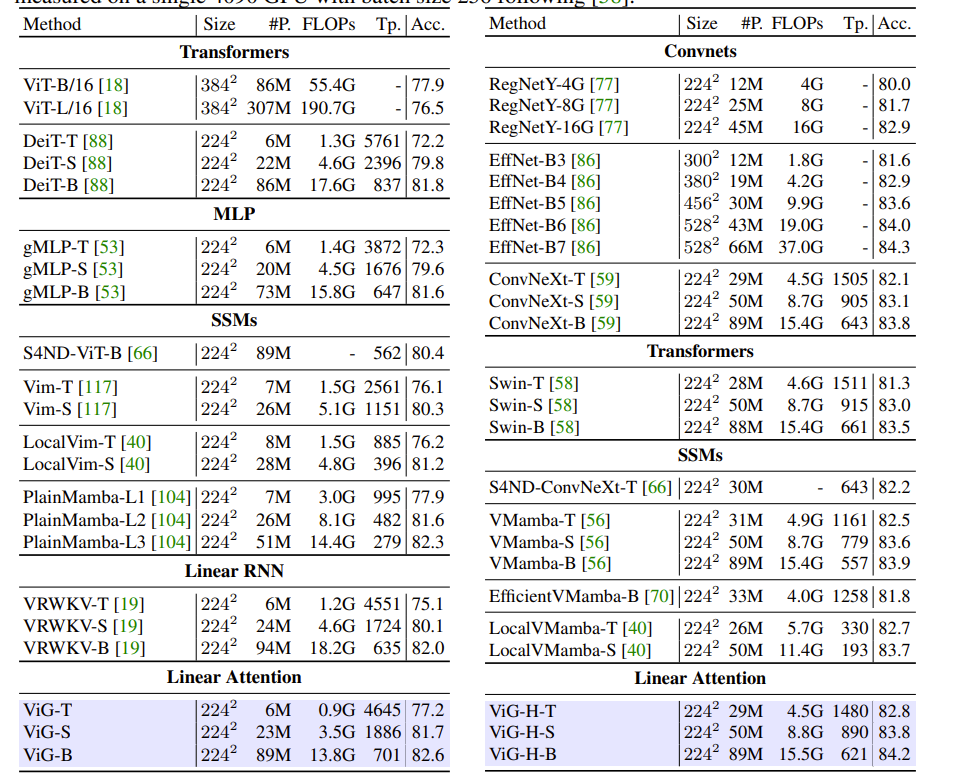
Task: Click the Linear RNN section heading
Action: click(234, 571)
